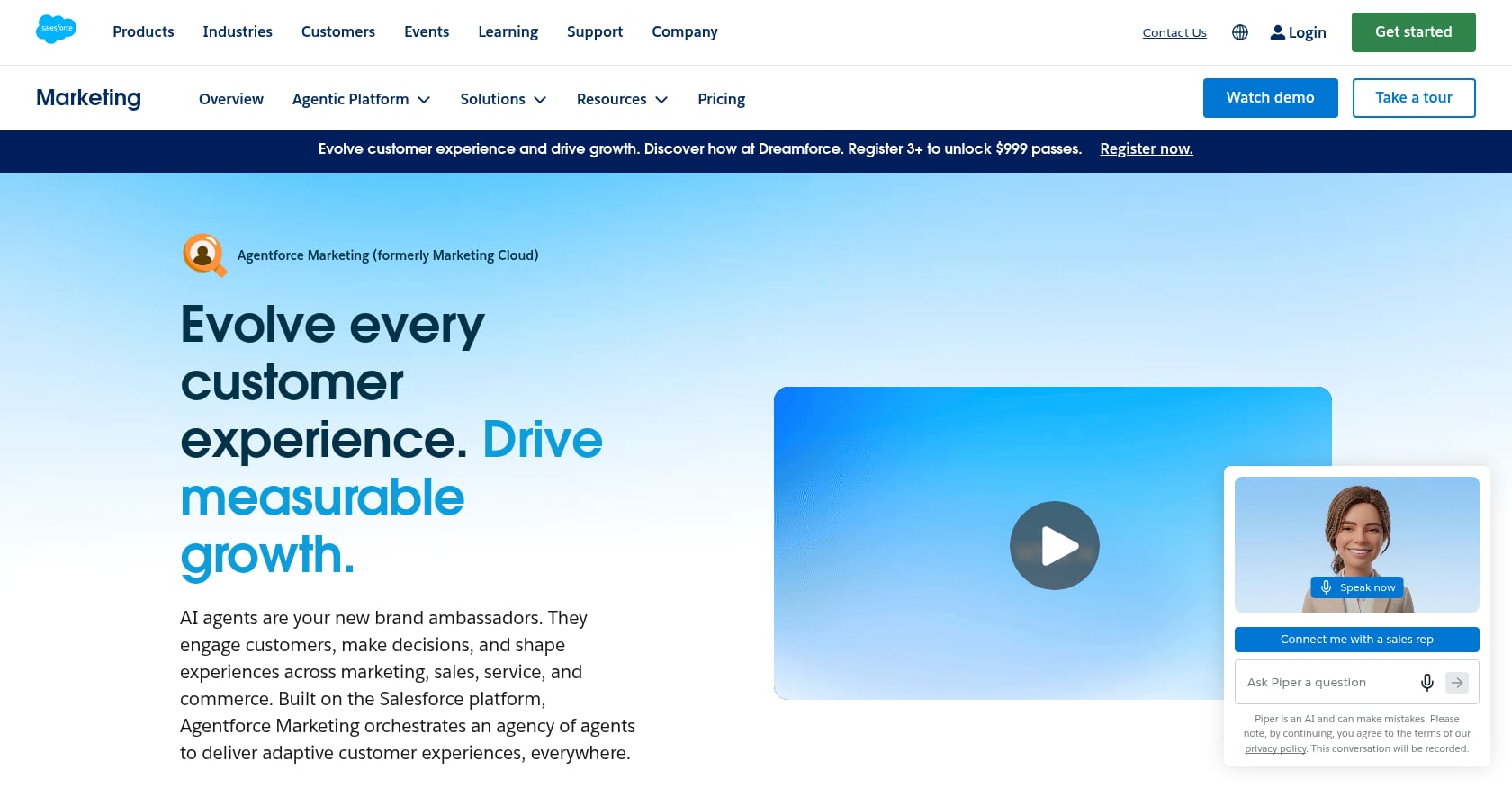This screenshot has height=788, width=1512.
Task: Click the Login button
Action: click(1298, 32)
